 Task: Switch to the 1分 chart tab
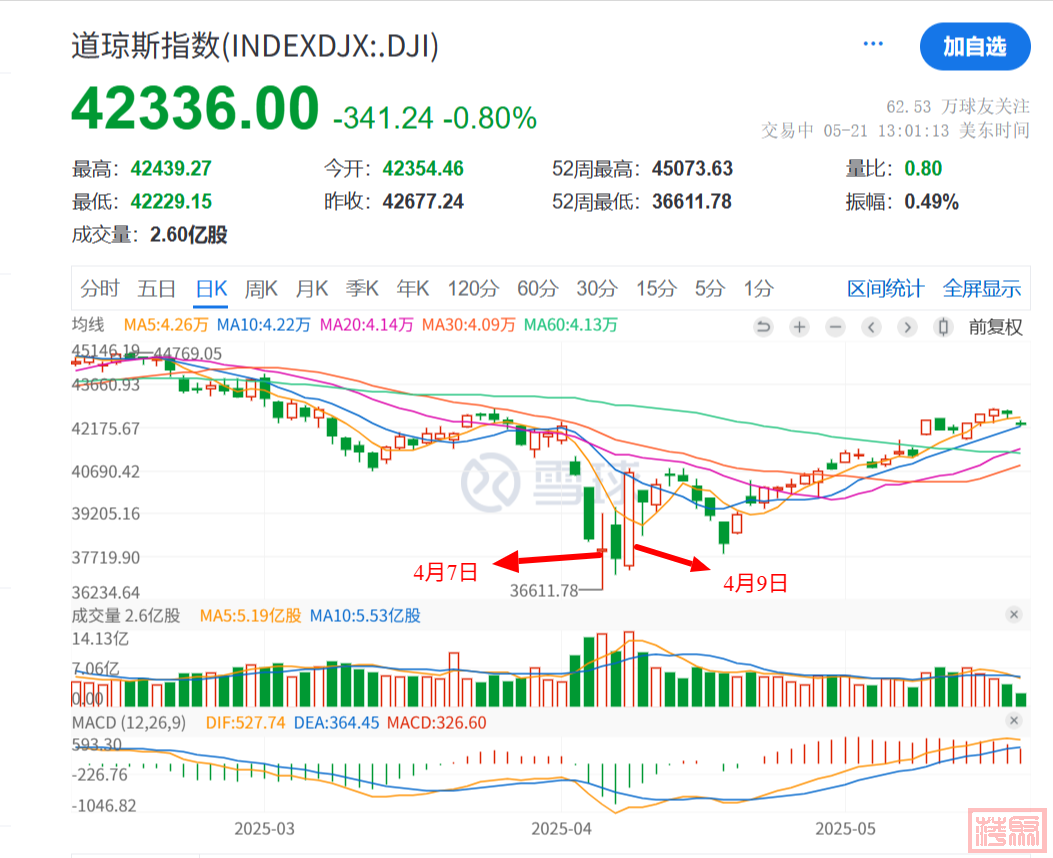pos(758,289)
